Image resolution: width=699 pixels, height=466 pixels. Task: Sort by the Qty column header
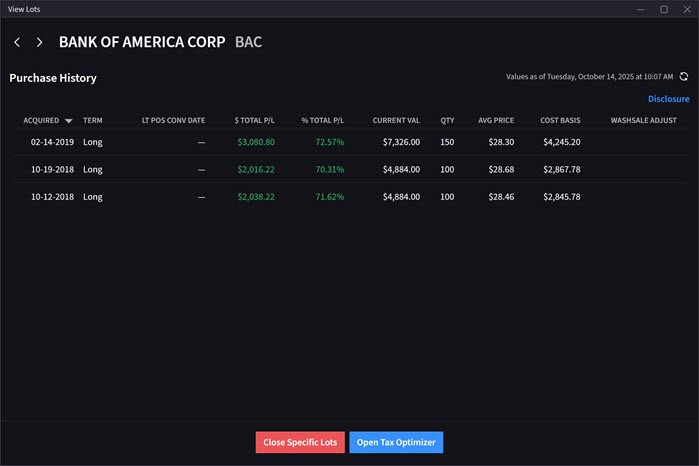pyautogui.click(x=447, y=121)
